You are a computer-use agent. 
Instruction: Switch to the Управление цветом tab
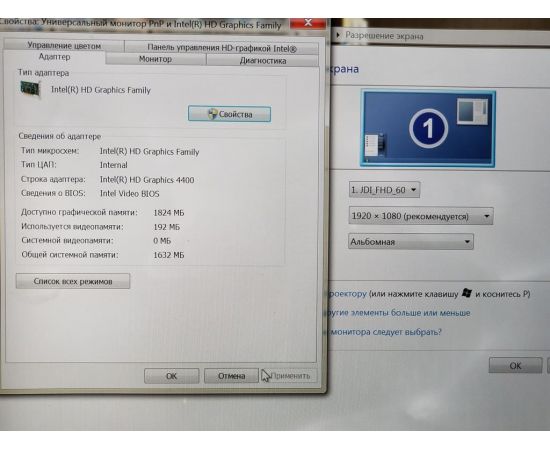[x=64, y=45]
